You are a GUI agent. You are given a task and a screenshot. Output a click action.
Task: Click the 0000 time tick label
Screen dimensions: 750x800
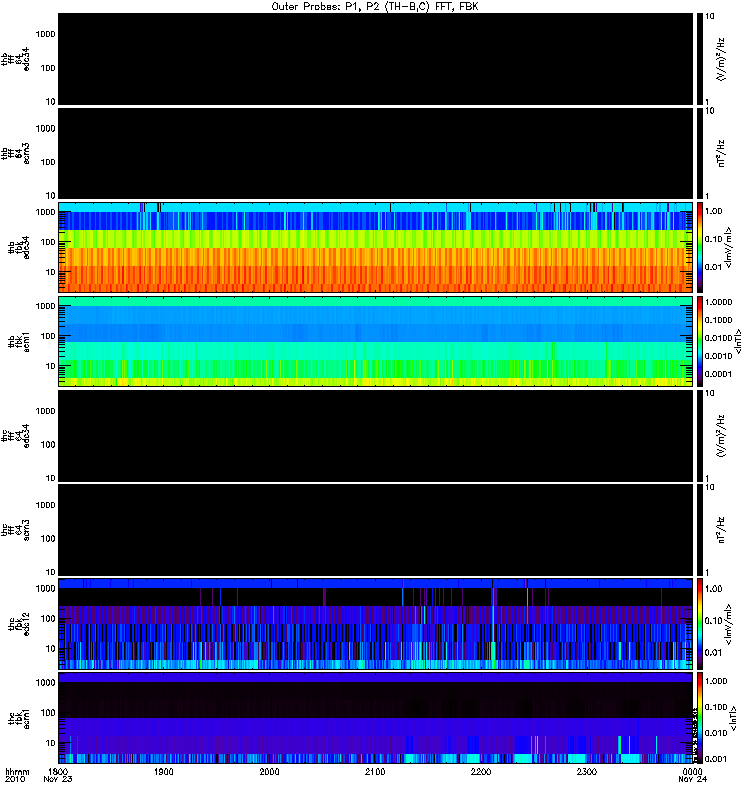692,771
